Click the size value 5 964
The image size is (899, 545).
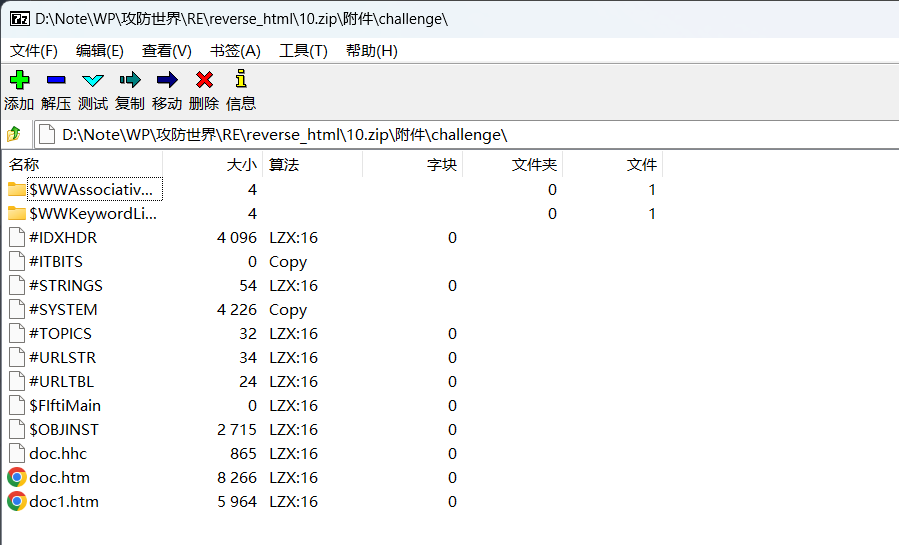tap(237, 501)
